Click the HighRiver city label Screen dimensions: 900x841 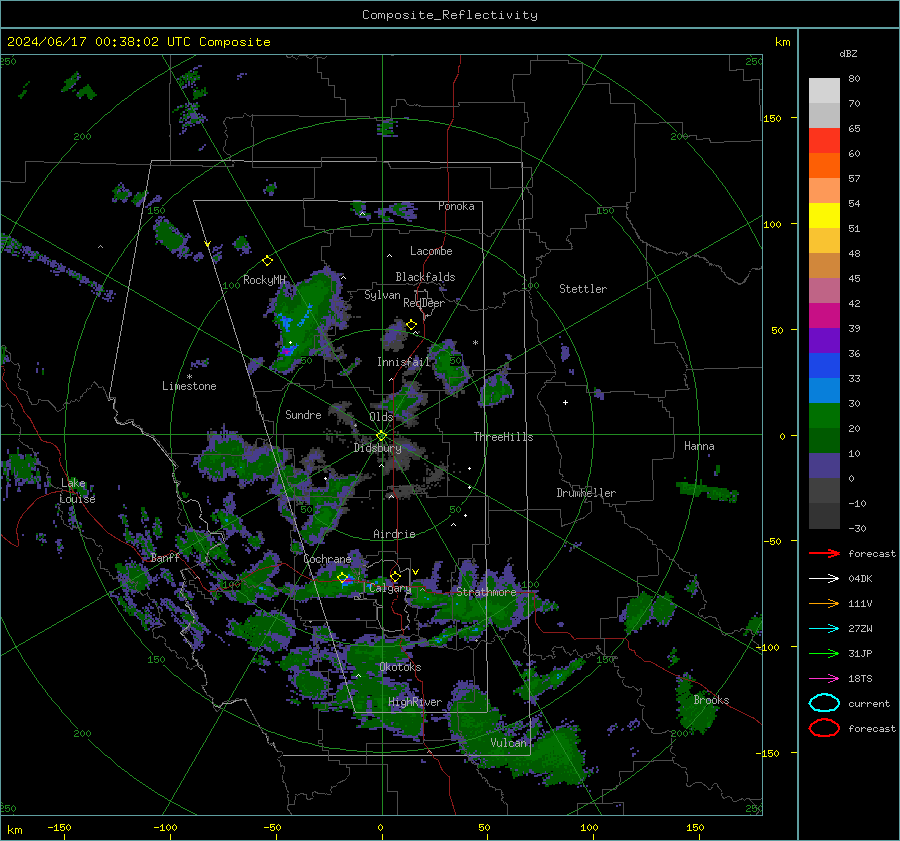coord(415,702)
